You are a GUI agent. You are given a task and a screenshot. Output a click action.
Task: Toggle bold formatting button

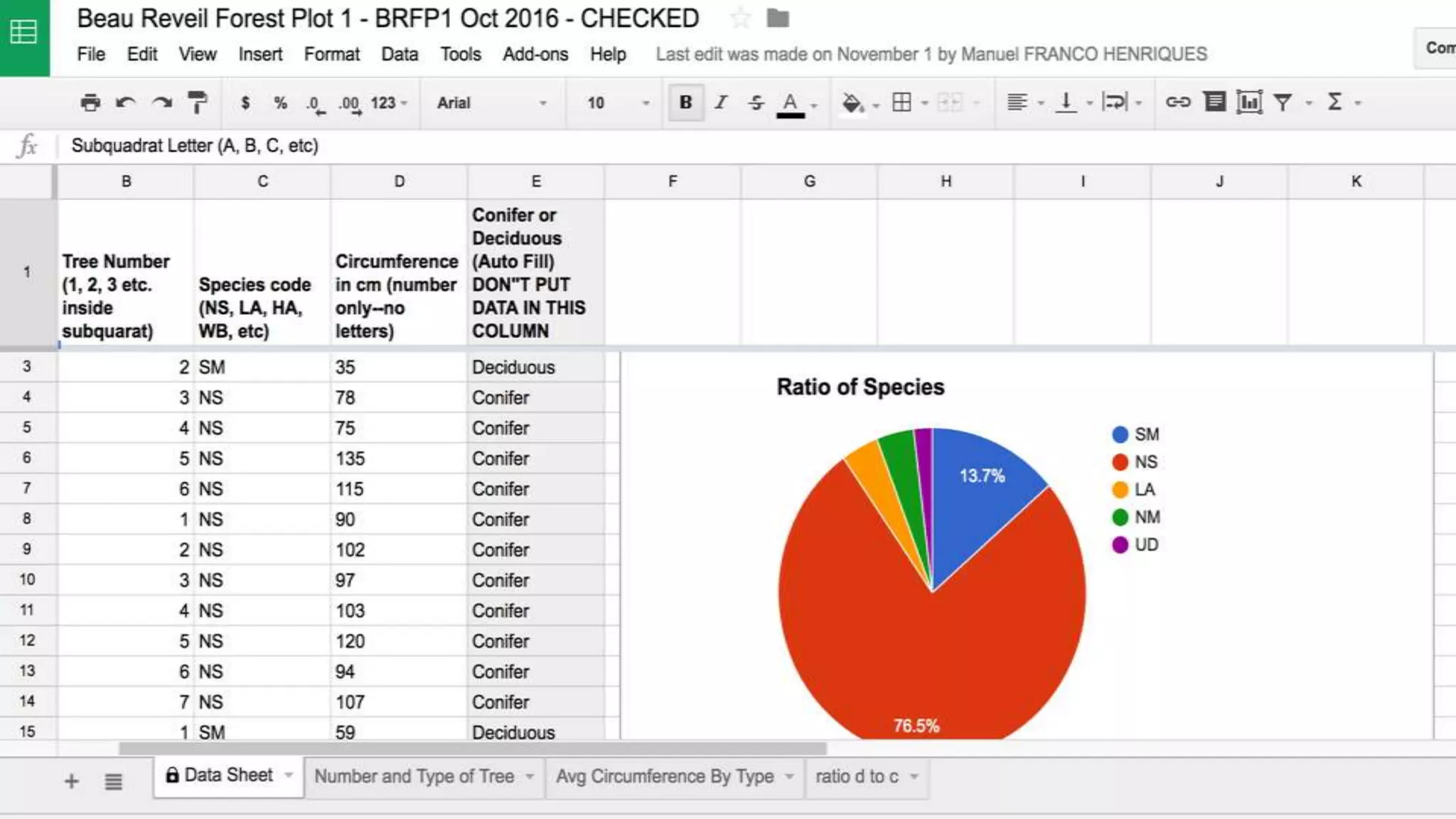pos(685,102)
